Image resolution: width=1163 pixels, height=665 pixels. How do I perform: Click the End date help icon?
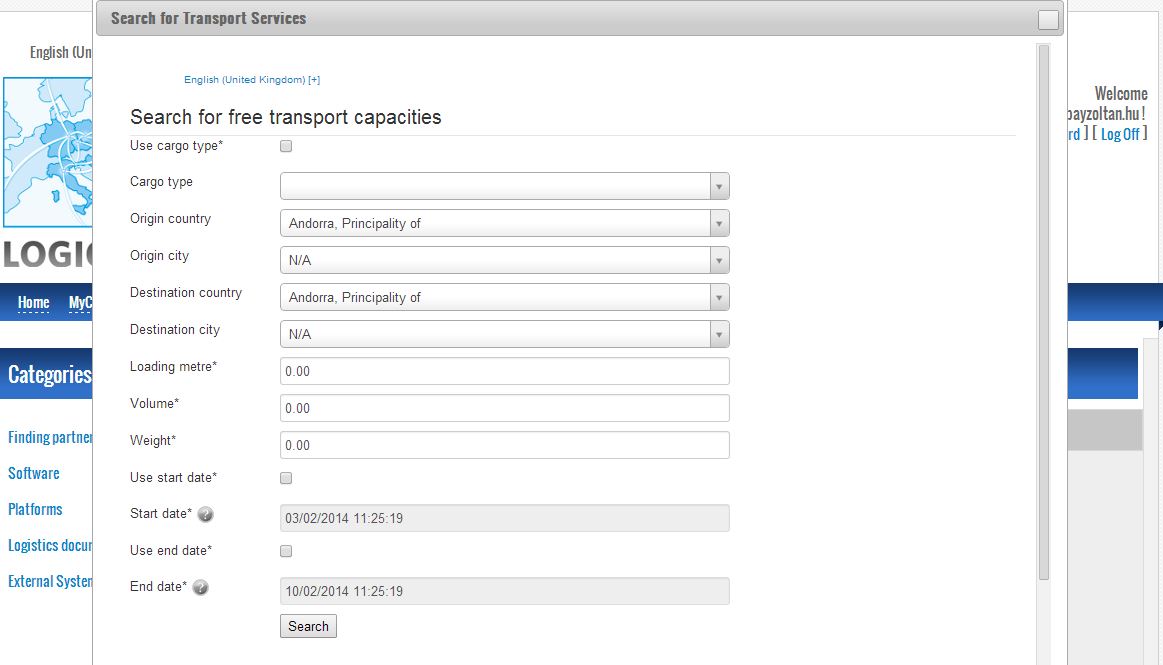(200, 588)
